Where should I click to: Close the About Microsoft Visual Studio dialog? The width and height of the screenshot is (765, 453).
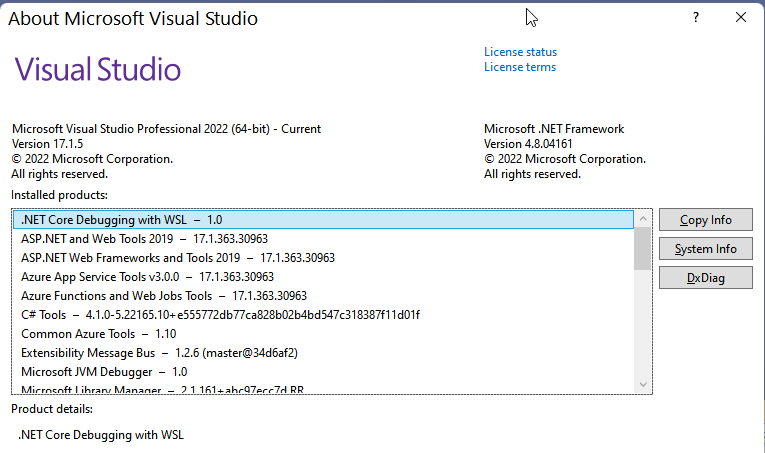click(x=741, y=18)
